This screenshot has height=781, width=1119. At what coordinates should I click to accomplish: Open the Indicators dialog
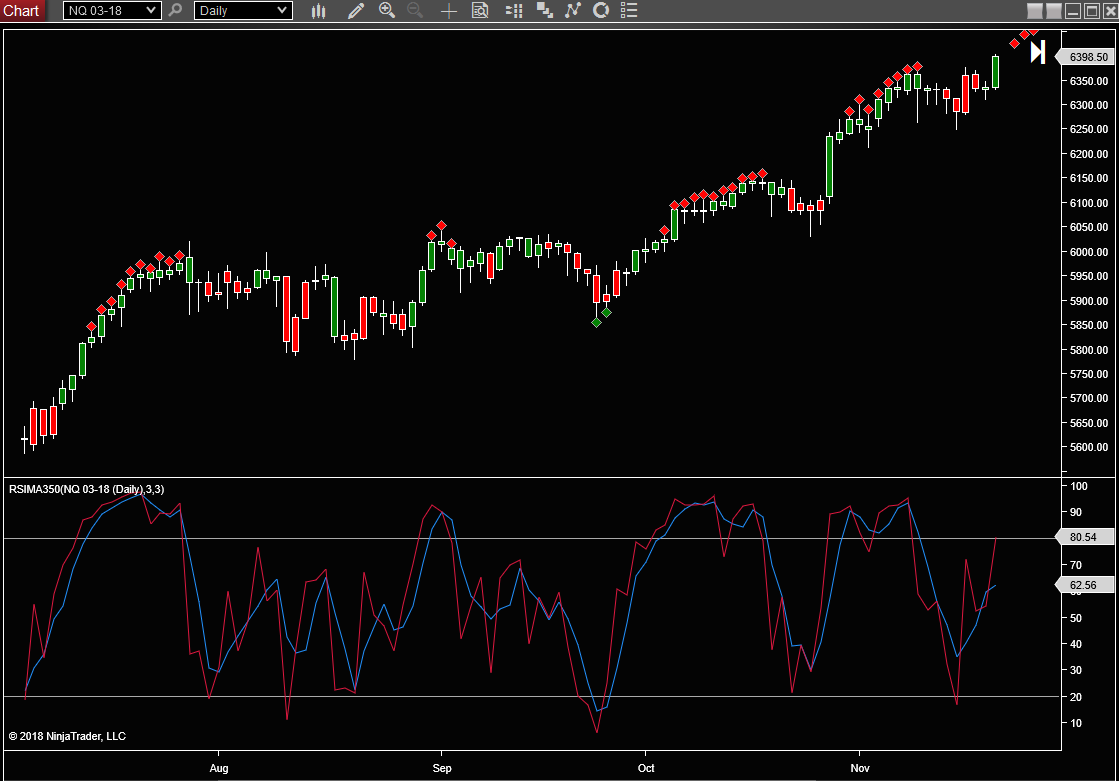[573, 11]
